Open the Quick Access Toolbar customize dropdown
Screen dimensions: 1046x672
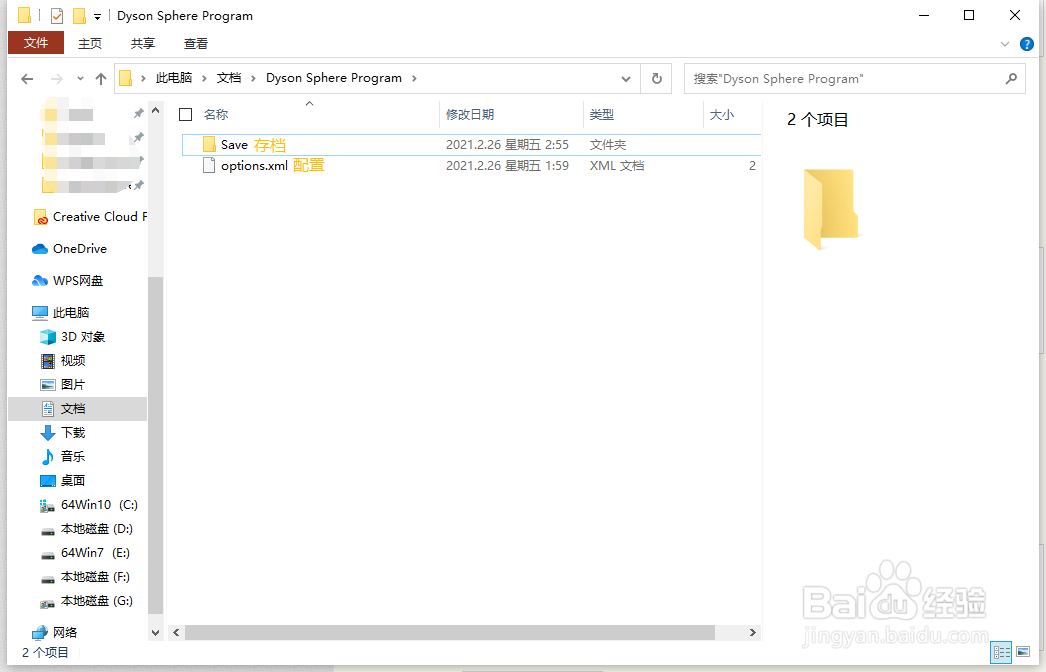tap(97, 17)
